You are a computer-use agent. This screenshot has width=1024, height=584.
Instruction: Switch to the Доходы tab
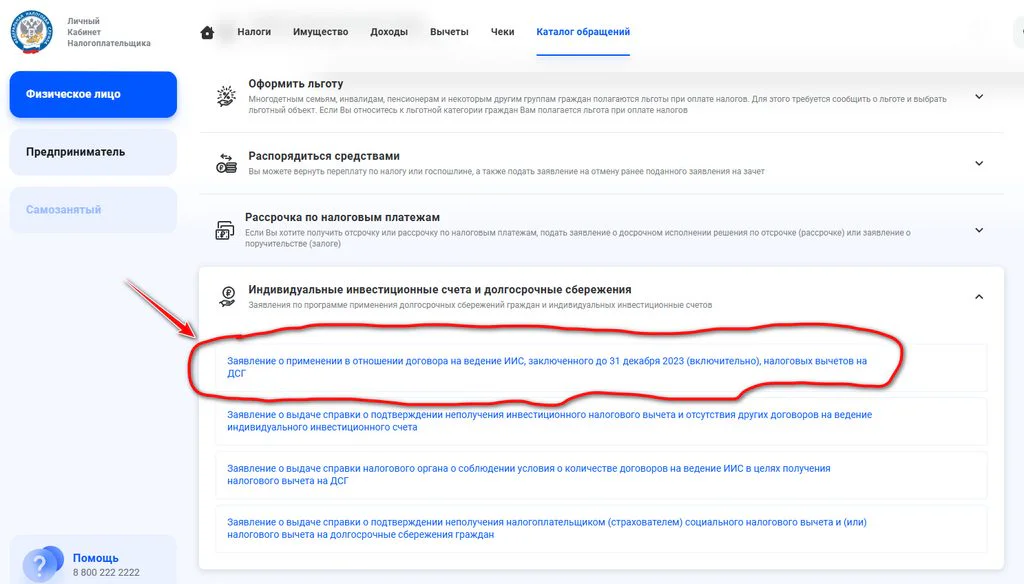coord(389,31)
